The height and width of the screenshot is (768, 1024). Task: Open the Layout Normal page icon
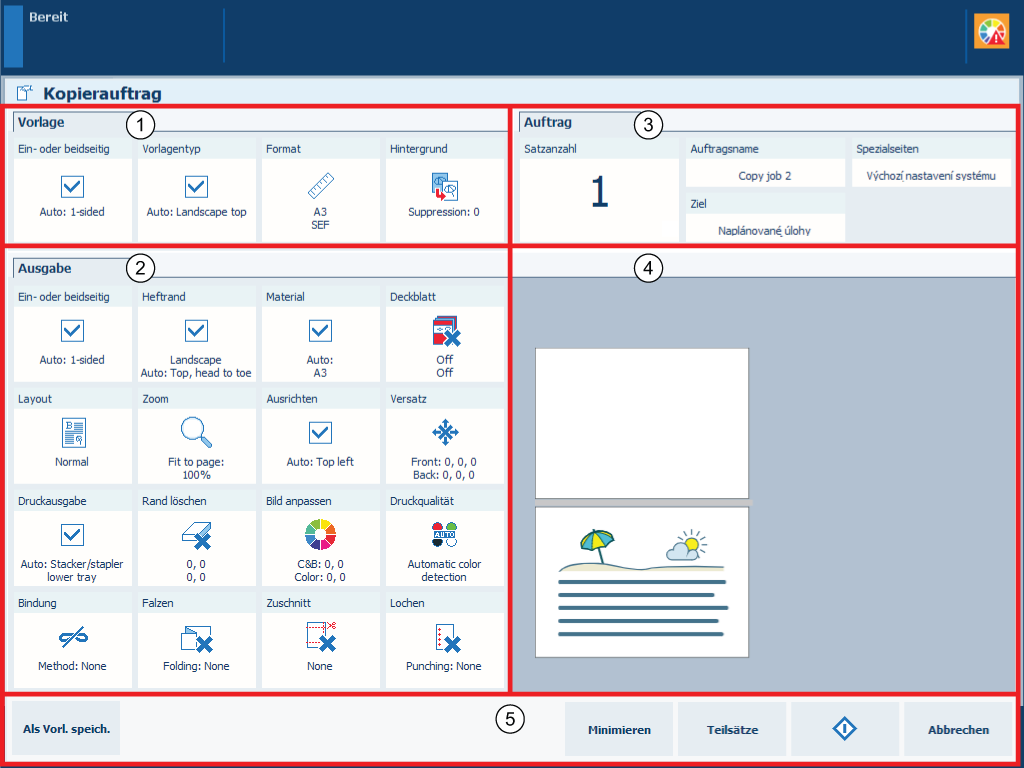(x=73, y=433)
